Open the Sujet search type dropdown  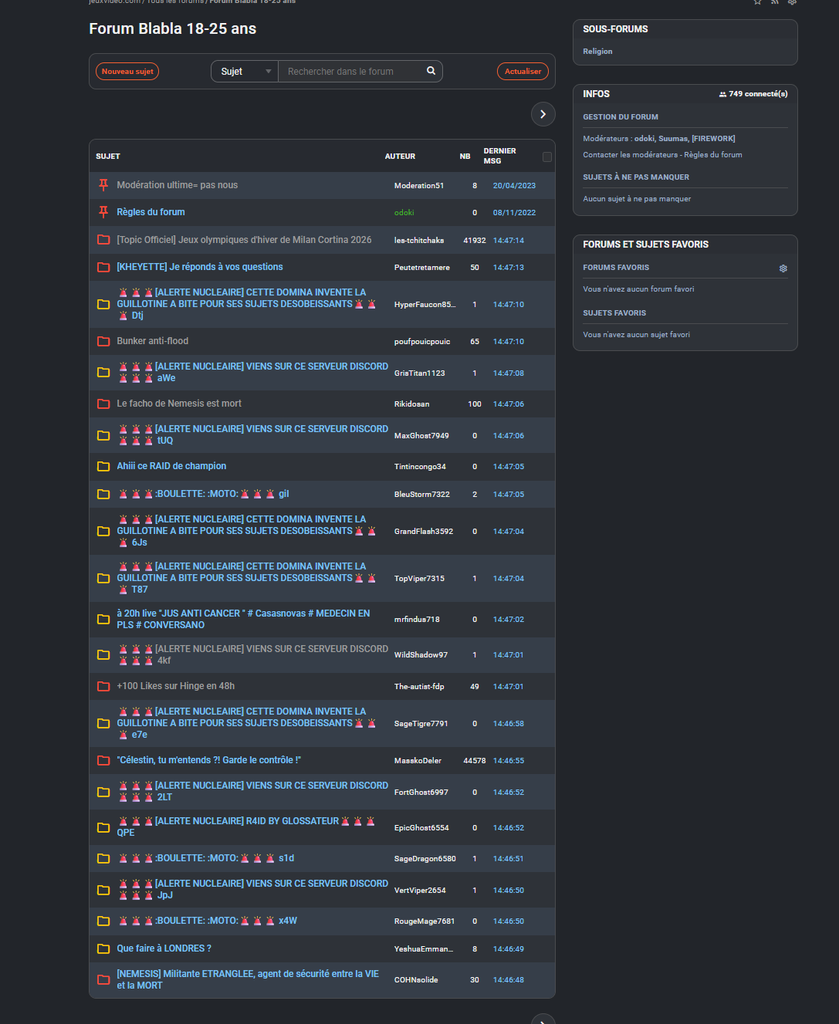click(x=245, y=71)
